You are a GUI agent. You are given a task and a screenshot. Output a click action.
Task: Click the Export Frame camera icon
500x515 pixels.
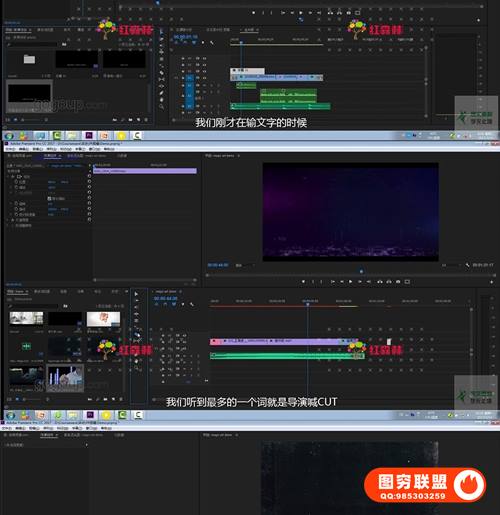pyautogui.click(x=398, y=282)
